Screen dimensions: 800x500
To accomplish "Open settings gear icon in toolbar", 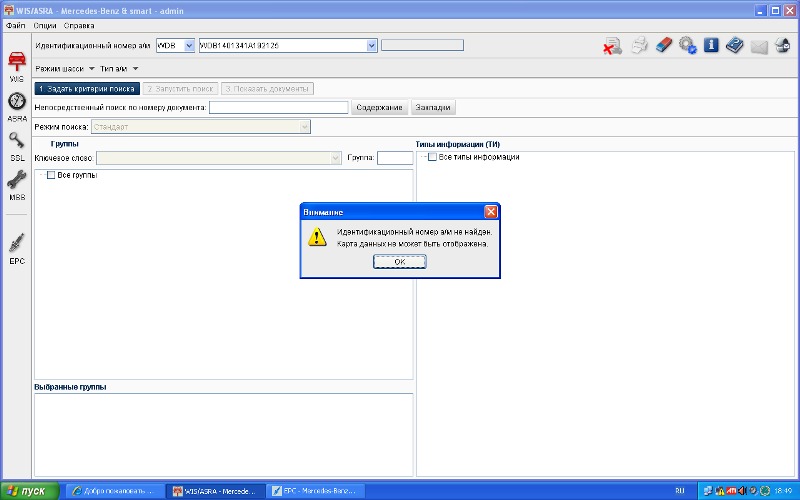I will point(687,45).
